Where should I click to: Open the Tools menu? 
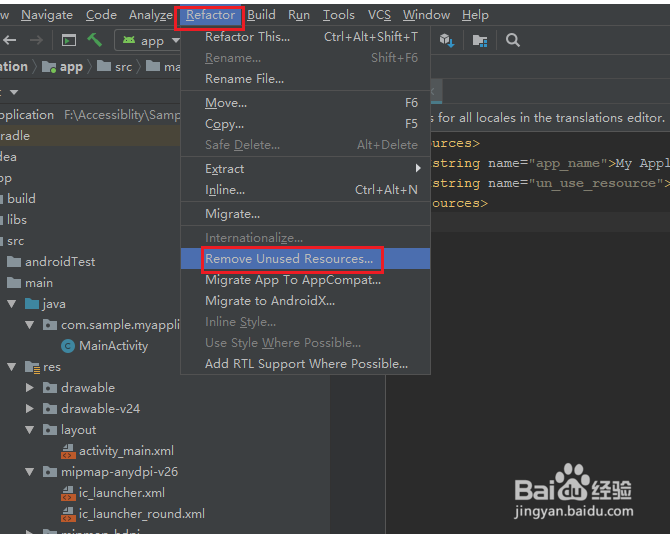pyautogui.click(x=338, y=15)
